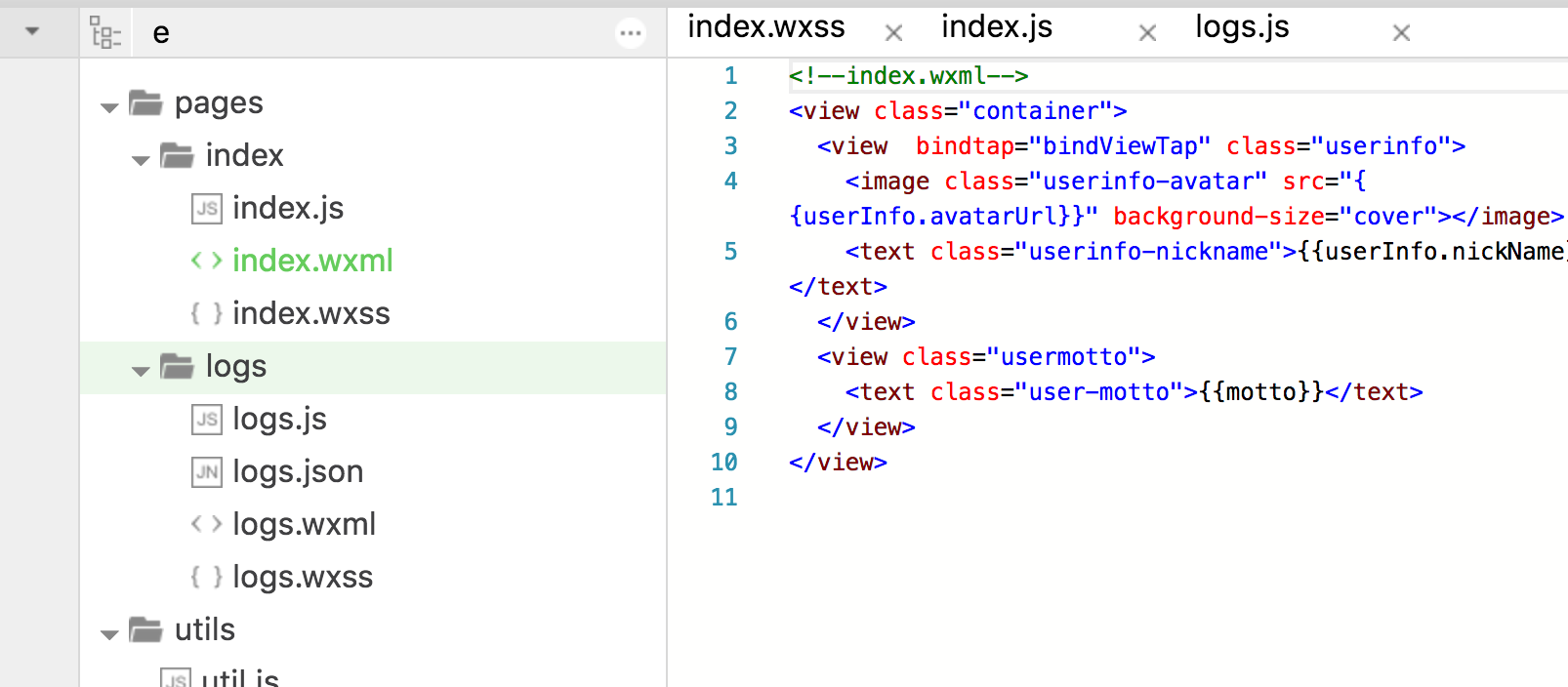Click the JS icon beside index.js
The image size is (1568, 687).
pyautogui.click(x=206, y=209)
